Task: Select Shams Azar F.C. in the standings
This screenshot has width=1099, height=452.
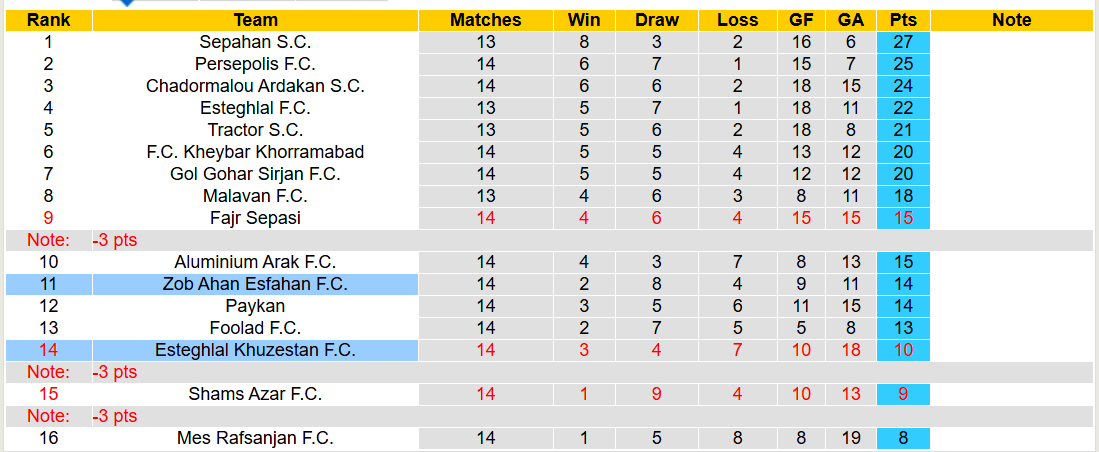Action: [255, 394]
